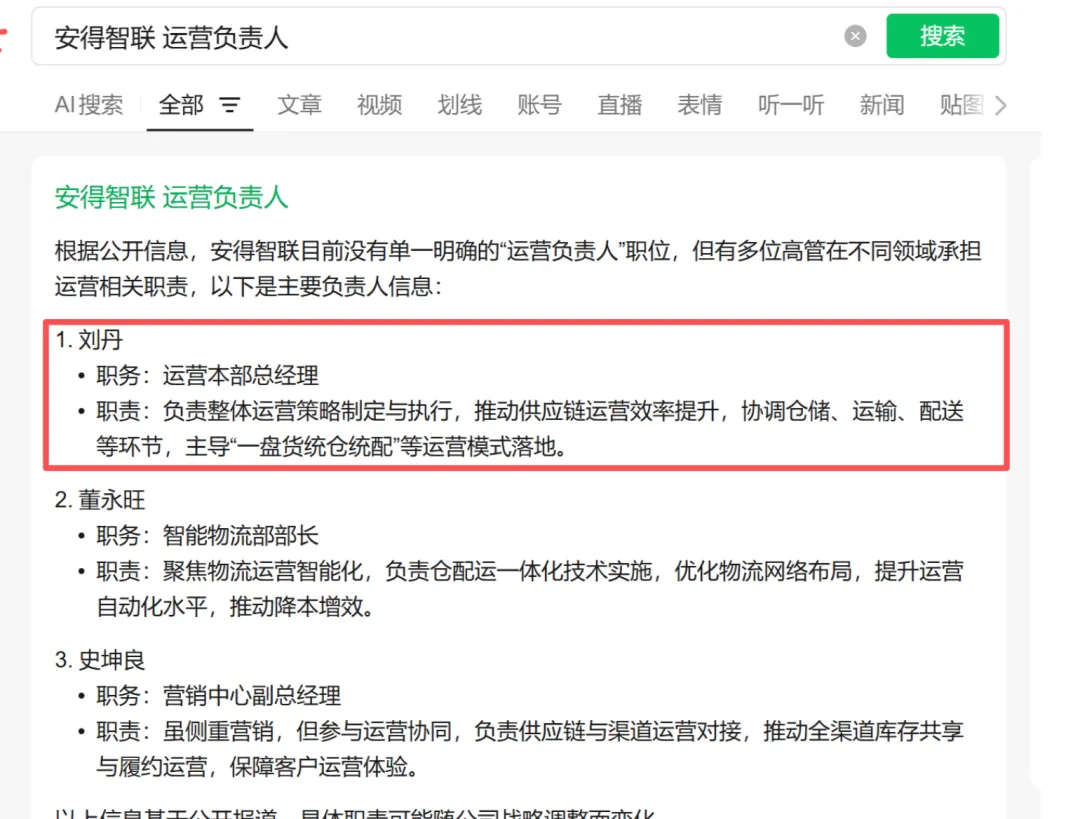The height and width of the screenshot is (819, 1080).
Task: Open the 听一听 tab
Action: [x=791, y=105]
